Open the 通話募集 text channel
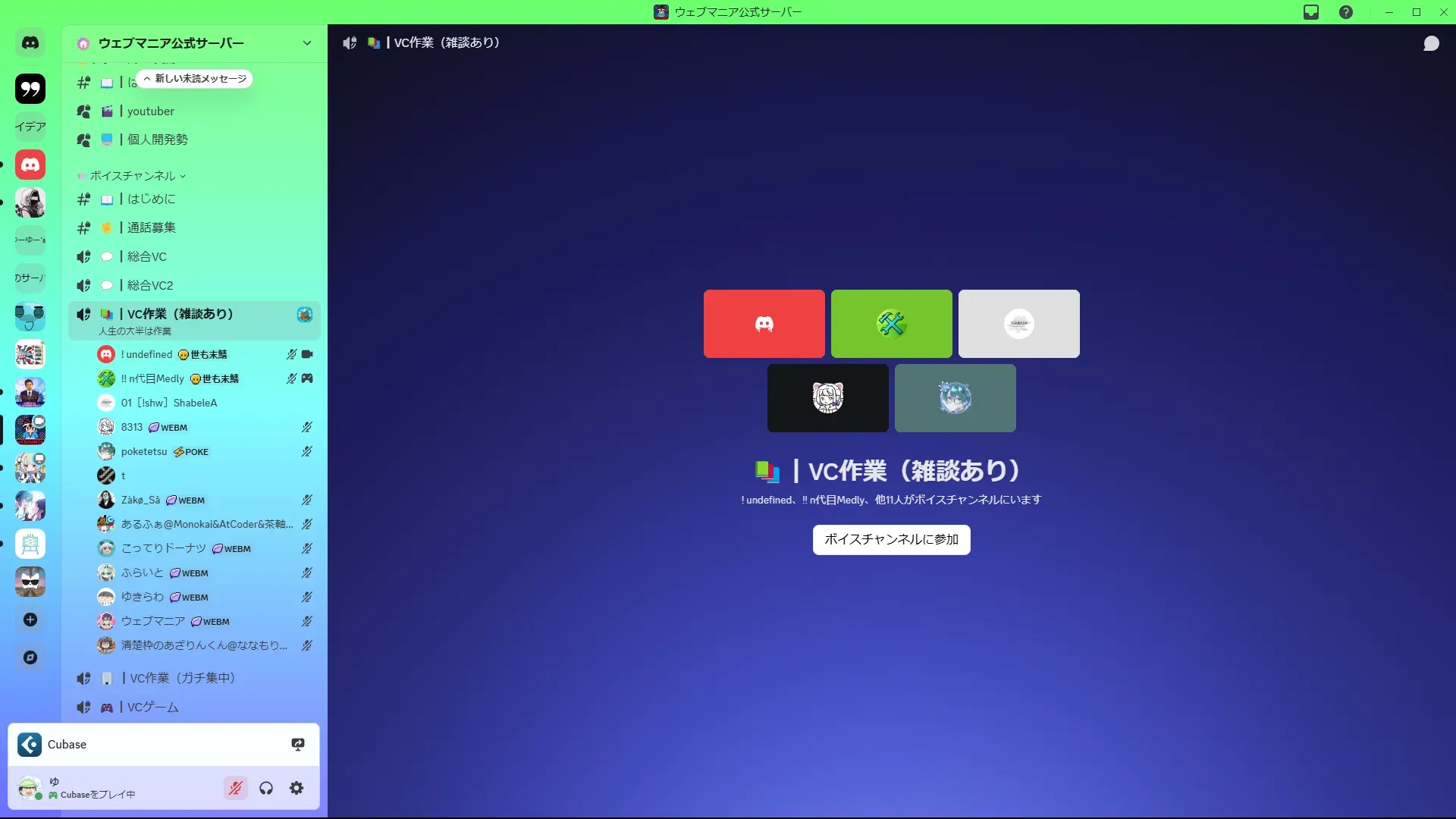This screenshot has height=819, width=1456. pyautogui.click(x=151, y=227)
